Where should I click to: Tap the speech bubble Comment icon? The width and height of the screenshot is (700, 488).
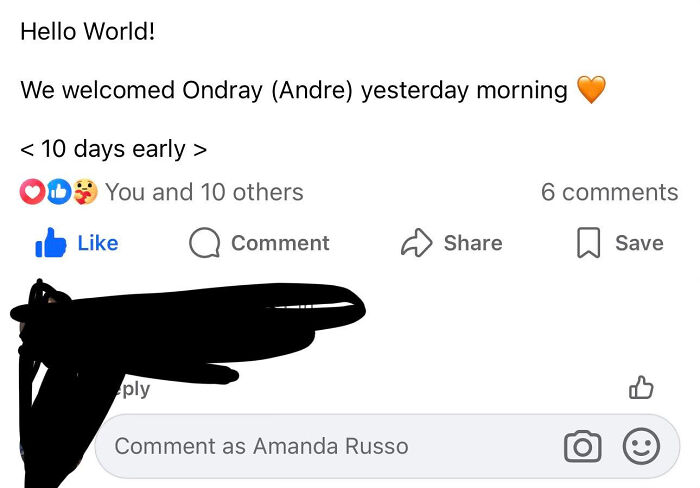(x=204, y=243)
